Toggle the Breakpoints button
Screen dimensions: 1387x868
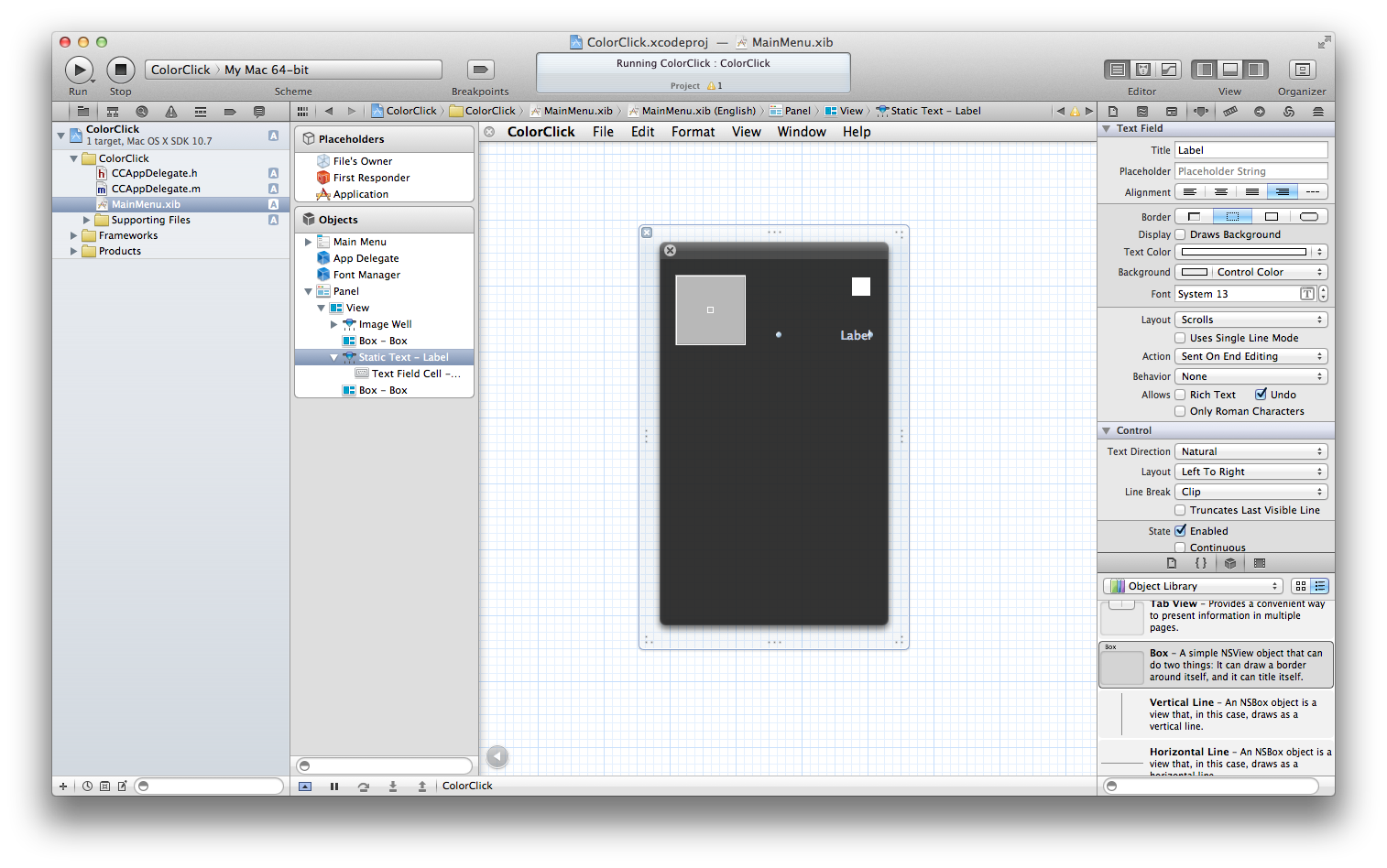481,70
